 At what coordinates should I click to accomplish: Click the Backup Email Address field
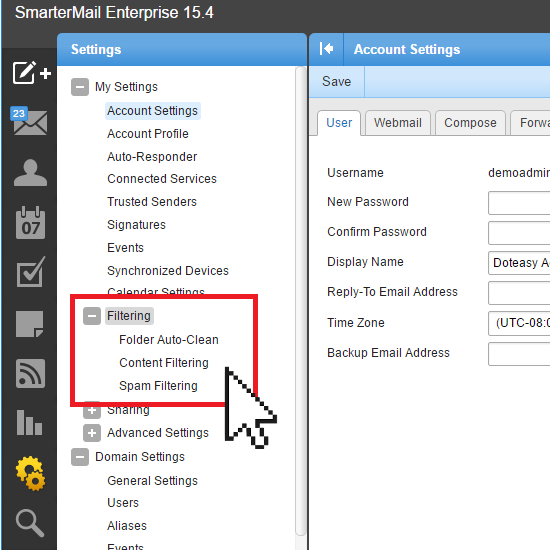(x=519, y=354)
